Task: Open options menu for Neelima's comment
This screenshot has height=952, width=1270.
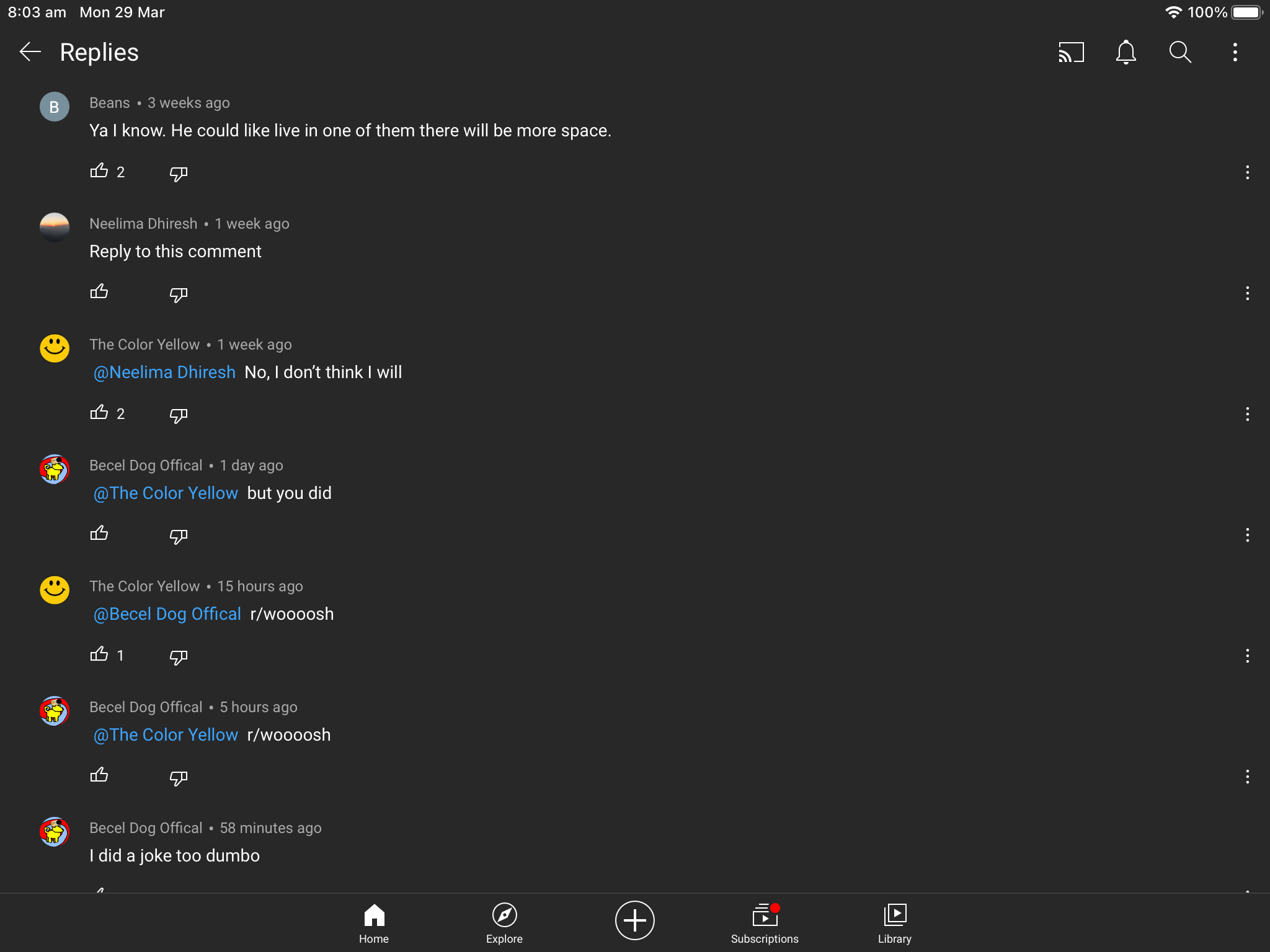Action: click(x=1248, y=293)
